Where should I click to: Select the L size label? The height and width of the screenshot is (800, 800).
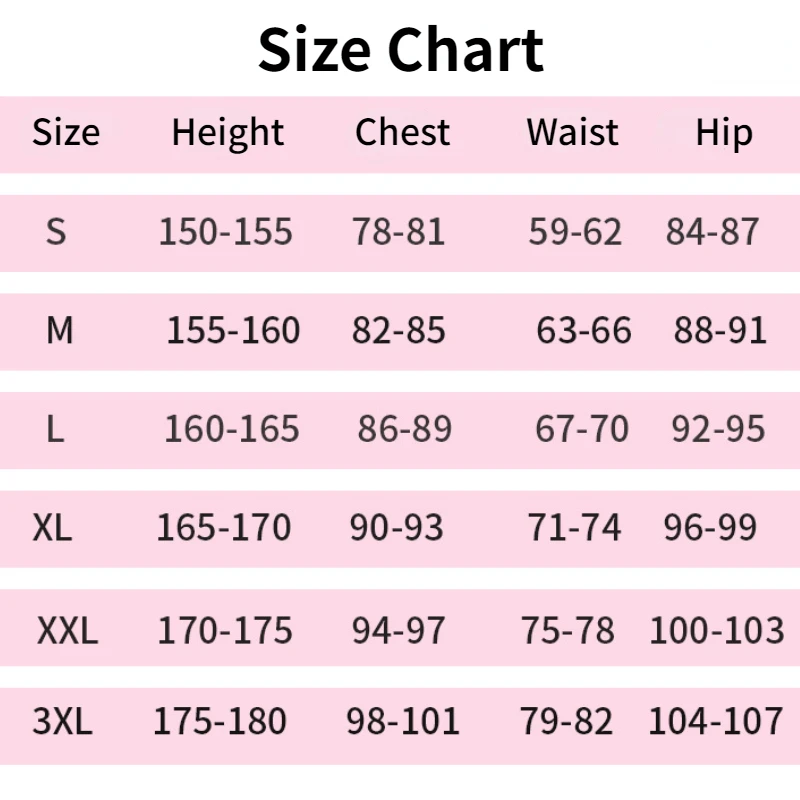(56, 430)
